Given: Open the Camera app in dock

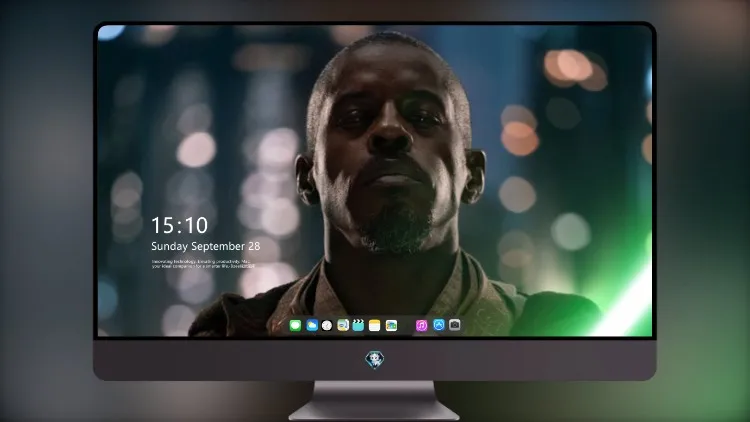Looking at the screenshot, I should pos(455,325).
